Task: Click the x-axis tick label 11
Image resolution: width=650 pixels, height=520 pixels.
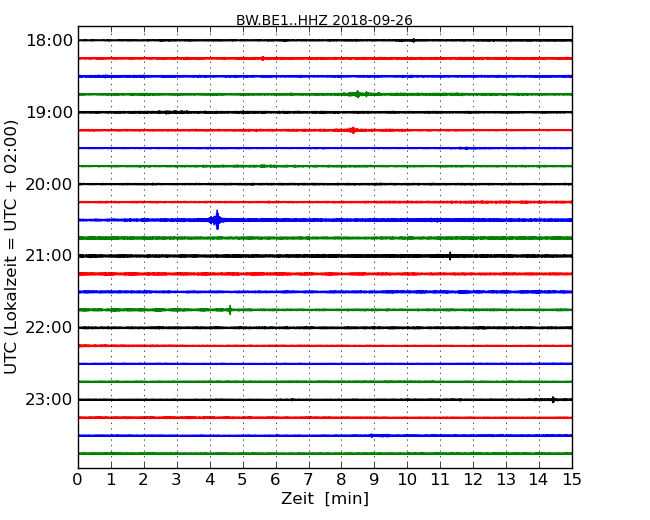Action: click(440, 480)
